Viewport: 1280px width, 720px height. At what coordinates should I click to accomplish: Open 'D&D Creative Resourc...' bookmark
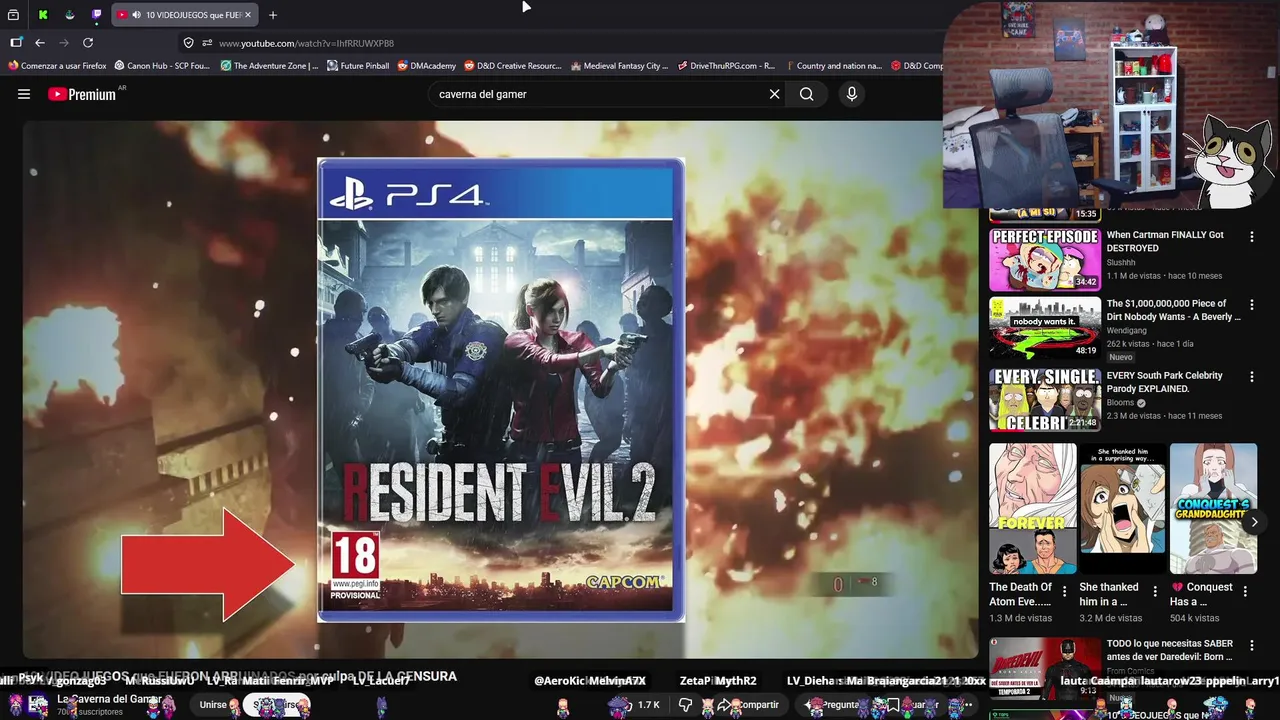tap(513, 66)
